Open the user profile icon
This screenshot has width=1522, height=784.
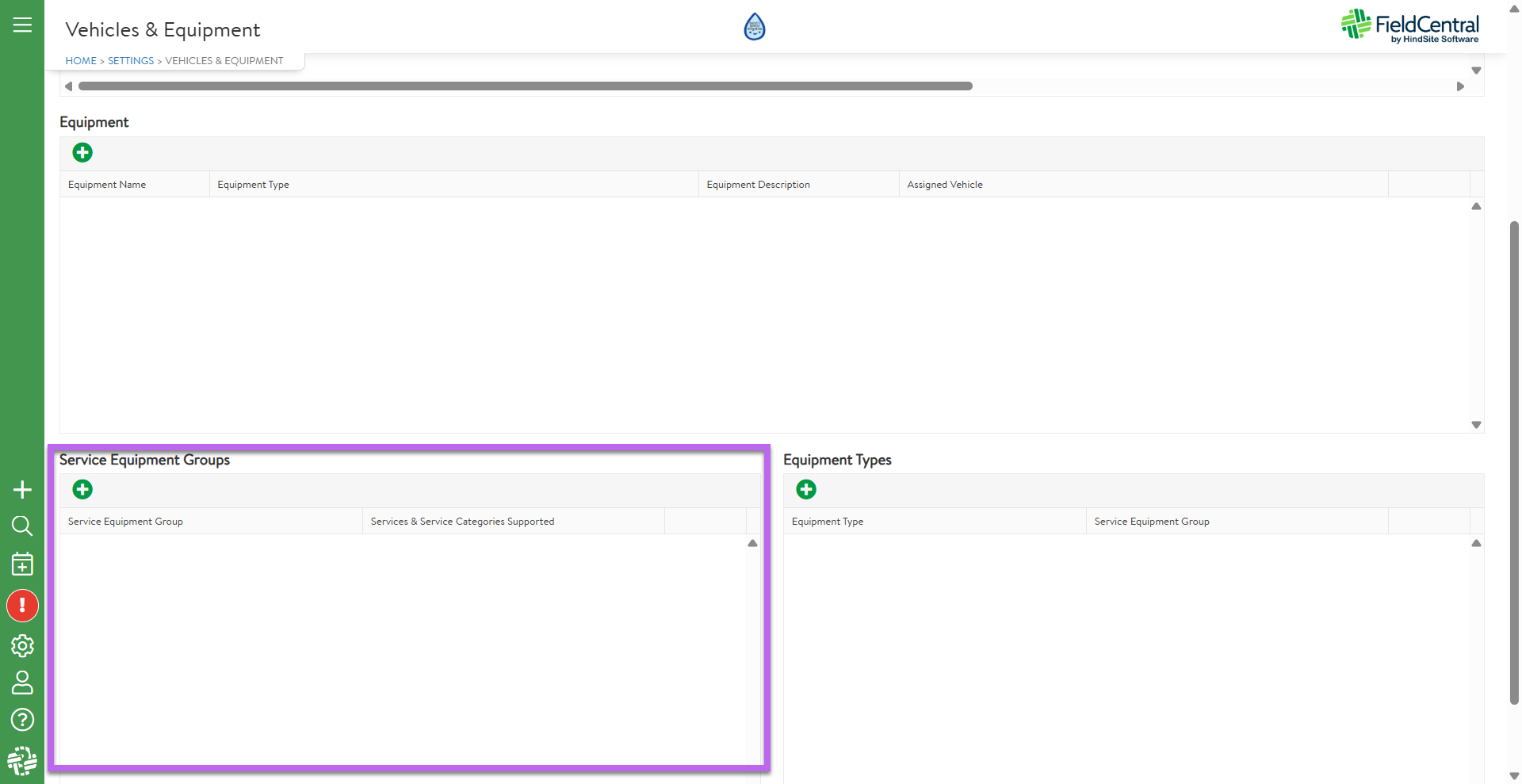[22, 683]
